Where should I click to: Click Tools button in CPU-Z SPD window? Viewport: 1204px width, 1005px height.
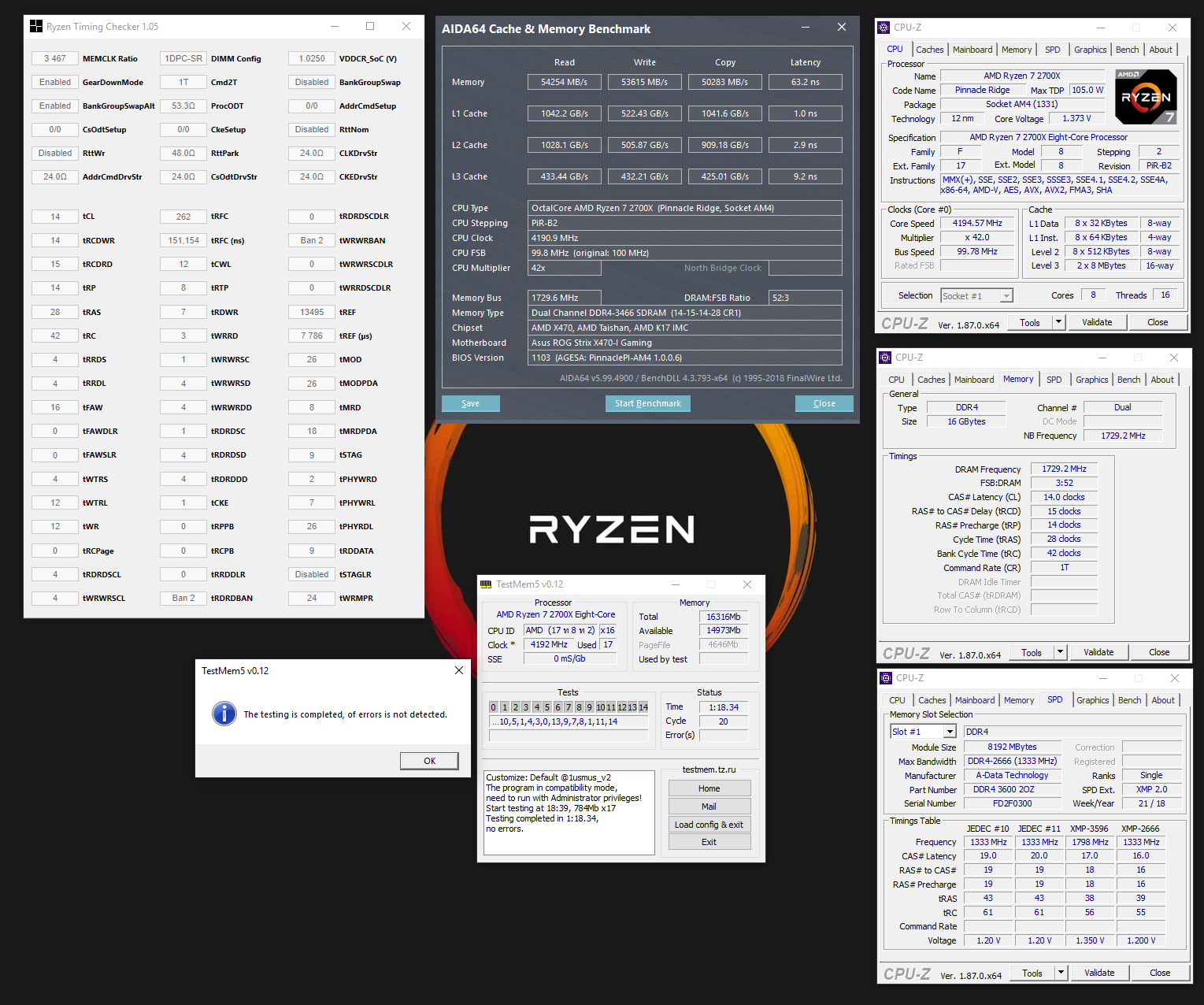tap(1032, 973)
